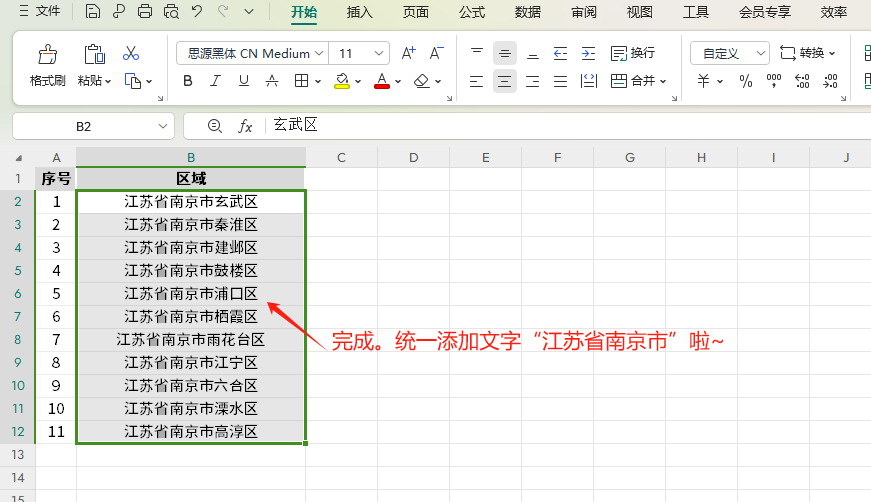
Task: Toggle Bold formatting
Action: (188, 81)
